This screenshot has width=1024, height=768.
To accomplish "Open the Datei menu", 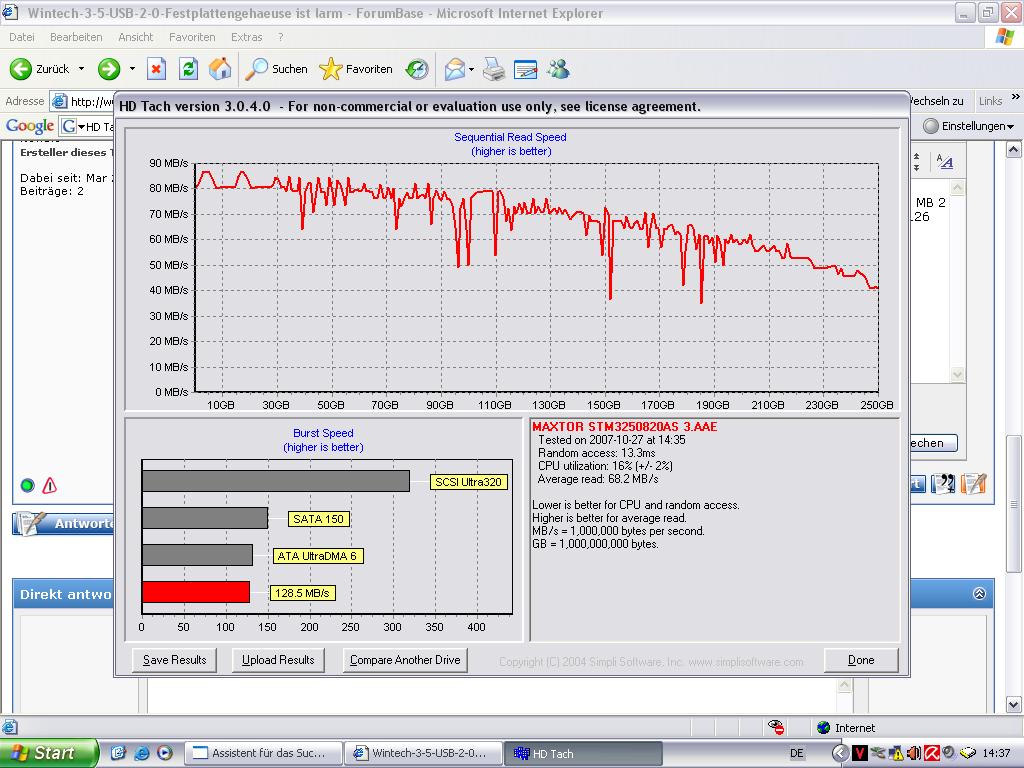I will (x=22, y=37).
